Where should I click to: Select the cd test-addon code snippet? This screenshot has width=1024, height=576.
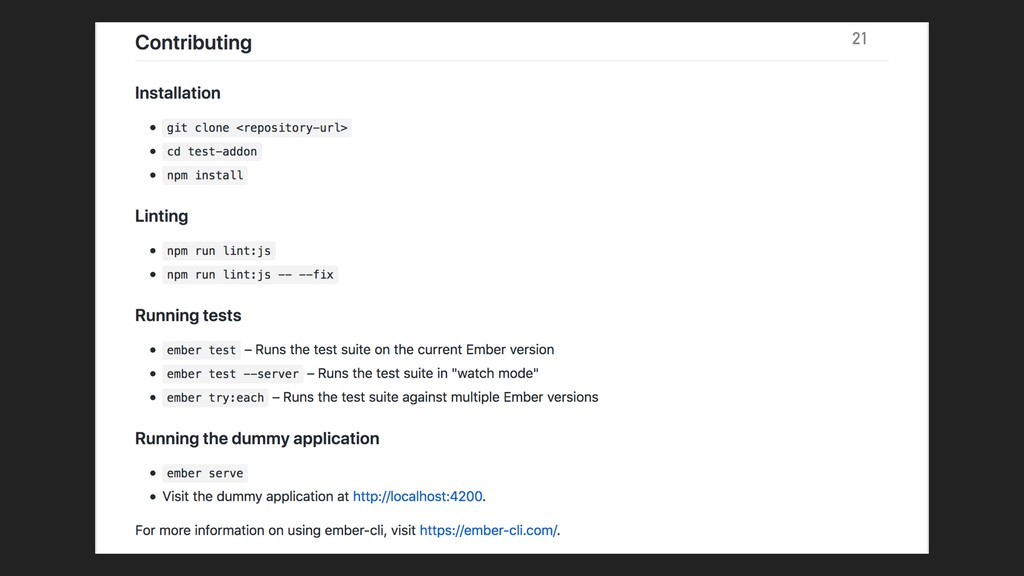click(x=212, y=152)
